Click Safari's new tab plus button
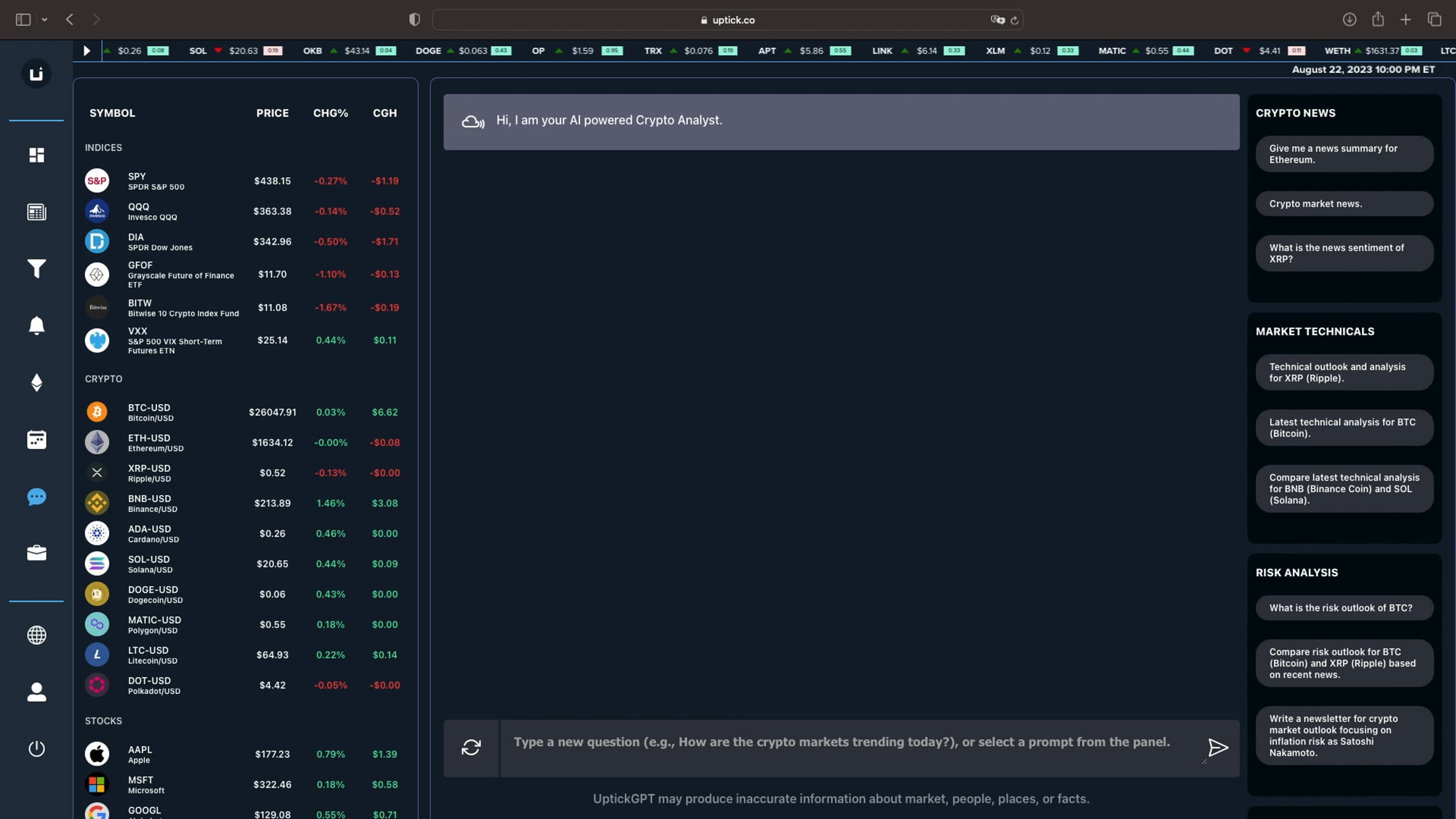Image resolution: width=1456 pixels, height=819 pixels. point(1406,20)
